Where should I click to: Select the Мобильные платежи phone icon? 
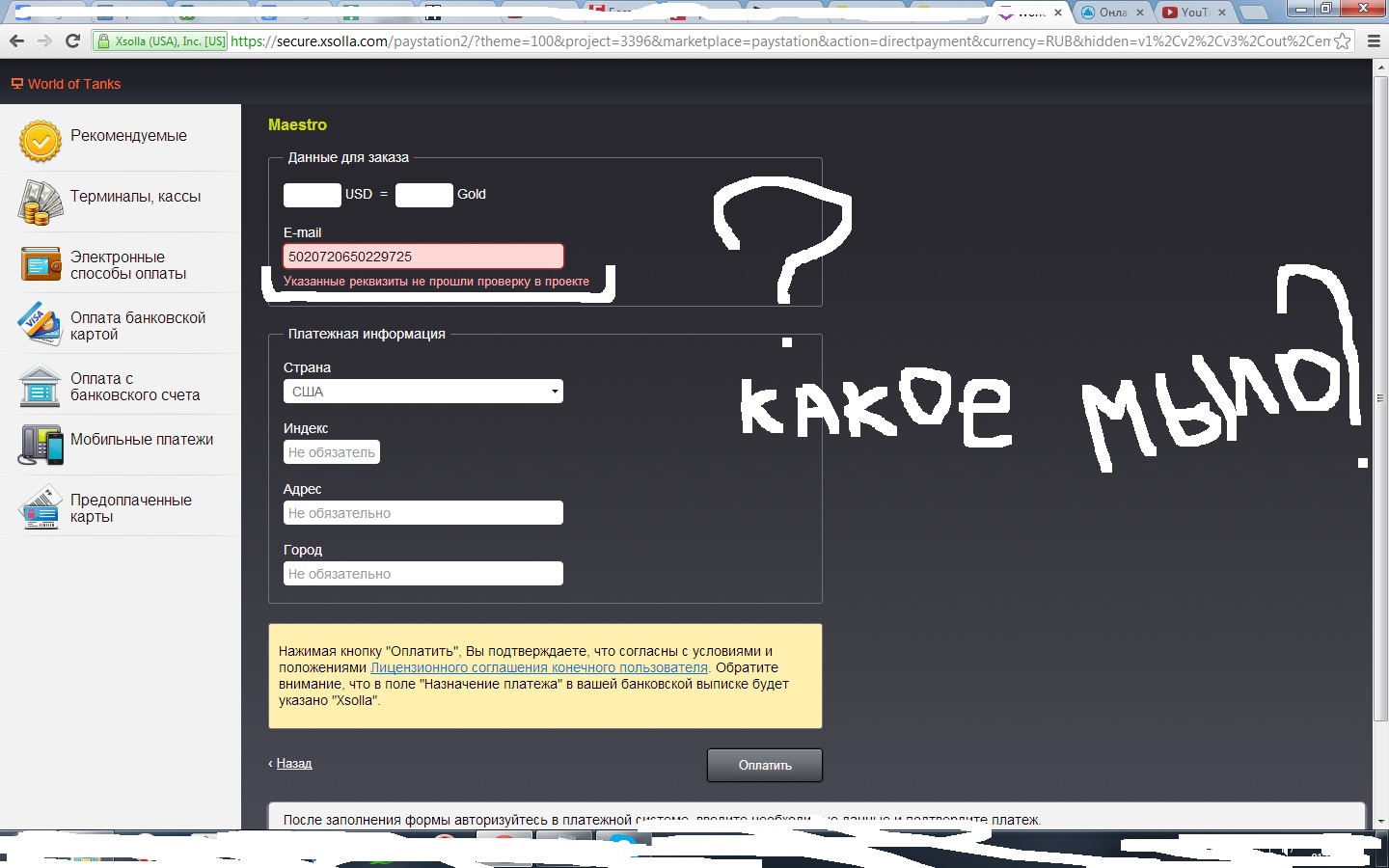point(41,446)
